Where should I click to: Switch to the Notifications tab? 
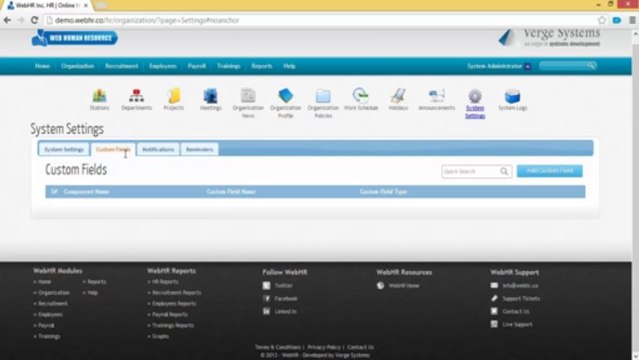pos(158,149)
